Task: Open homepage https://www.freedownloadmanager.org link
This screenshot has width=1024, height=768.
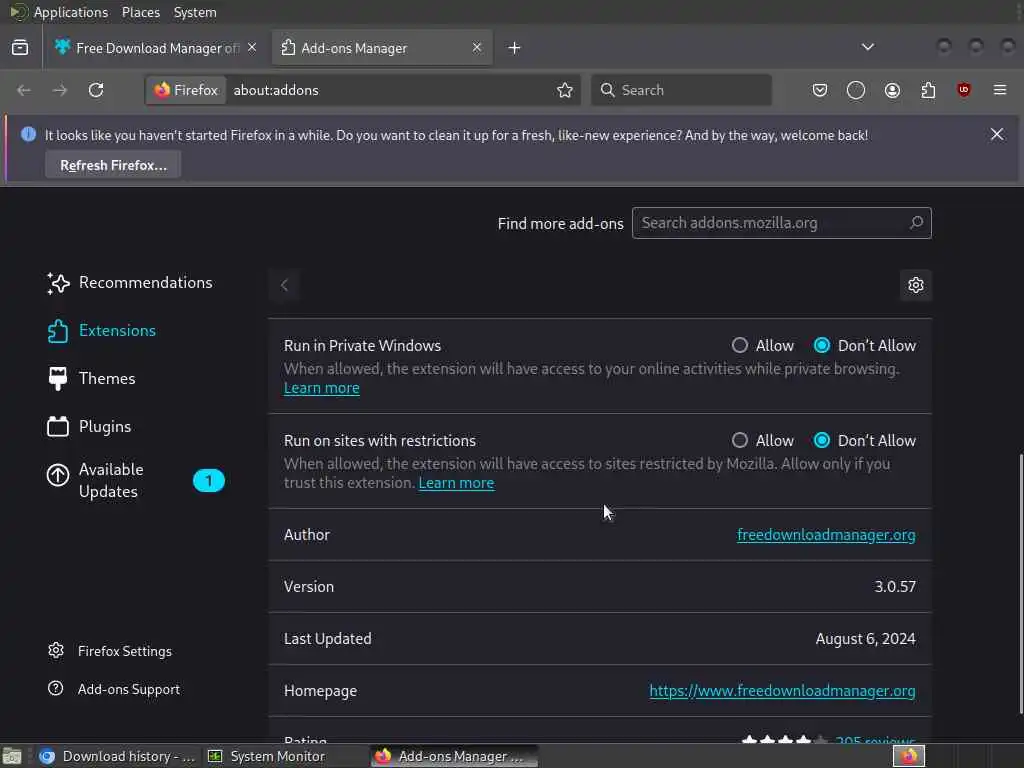Action: 782,691
